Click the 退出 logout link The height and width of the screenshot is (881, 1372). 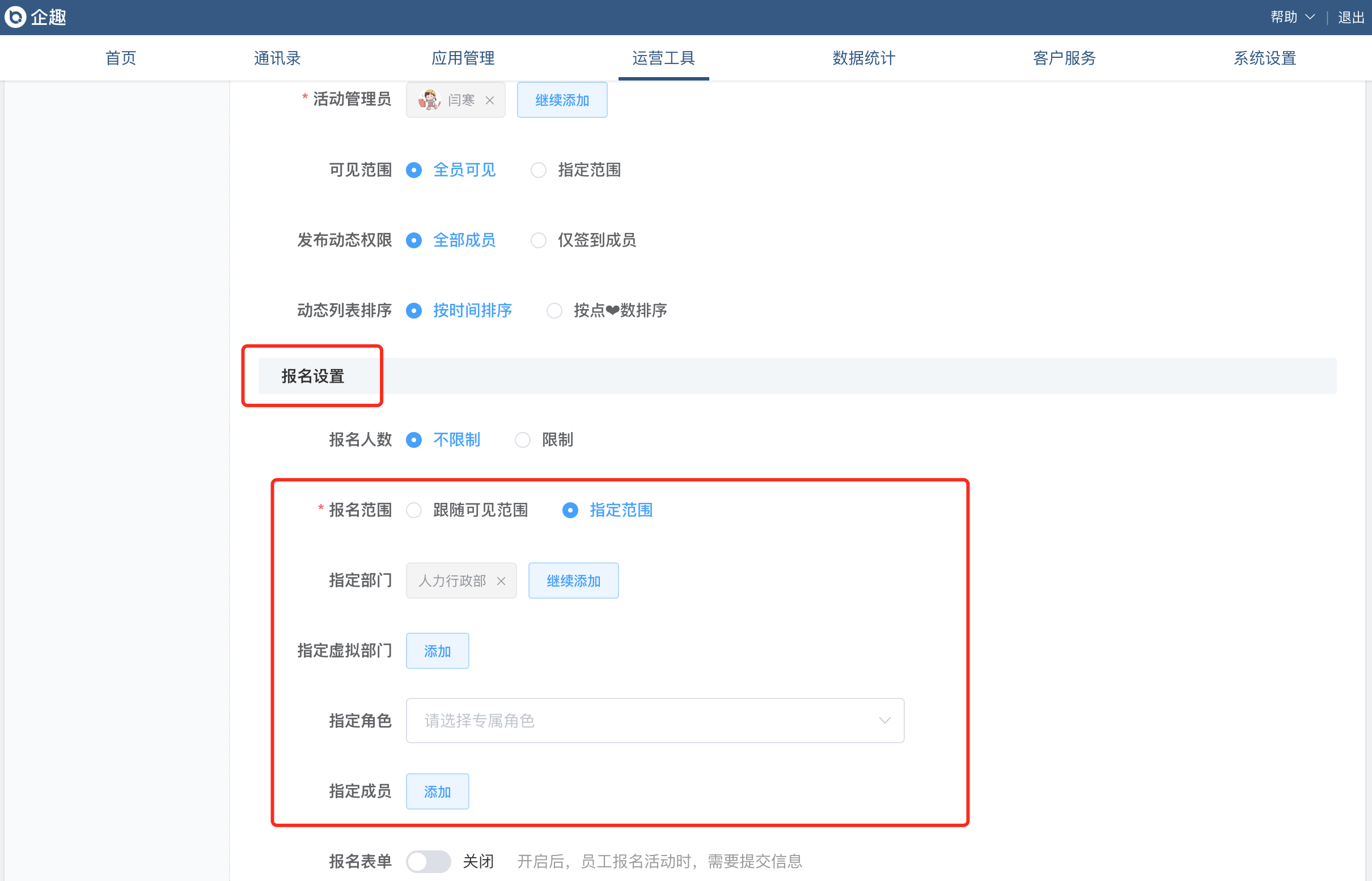[x=1351, y=18]
